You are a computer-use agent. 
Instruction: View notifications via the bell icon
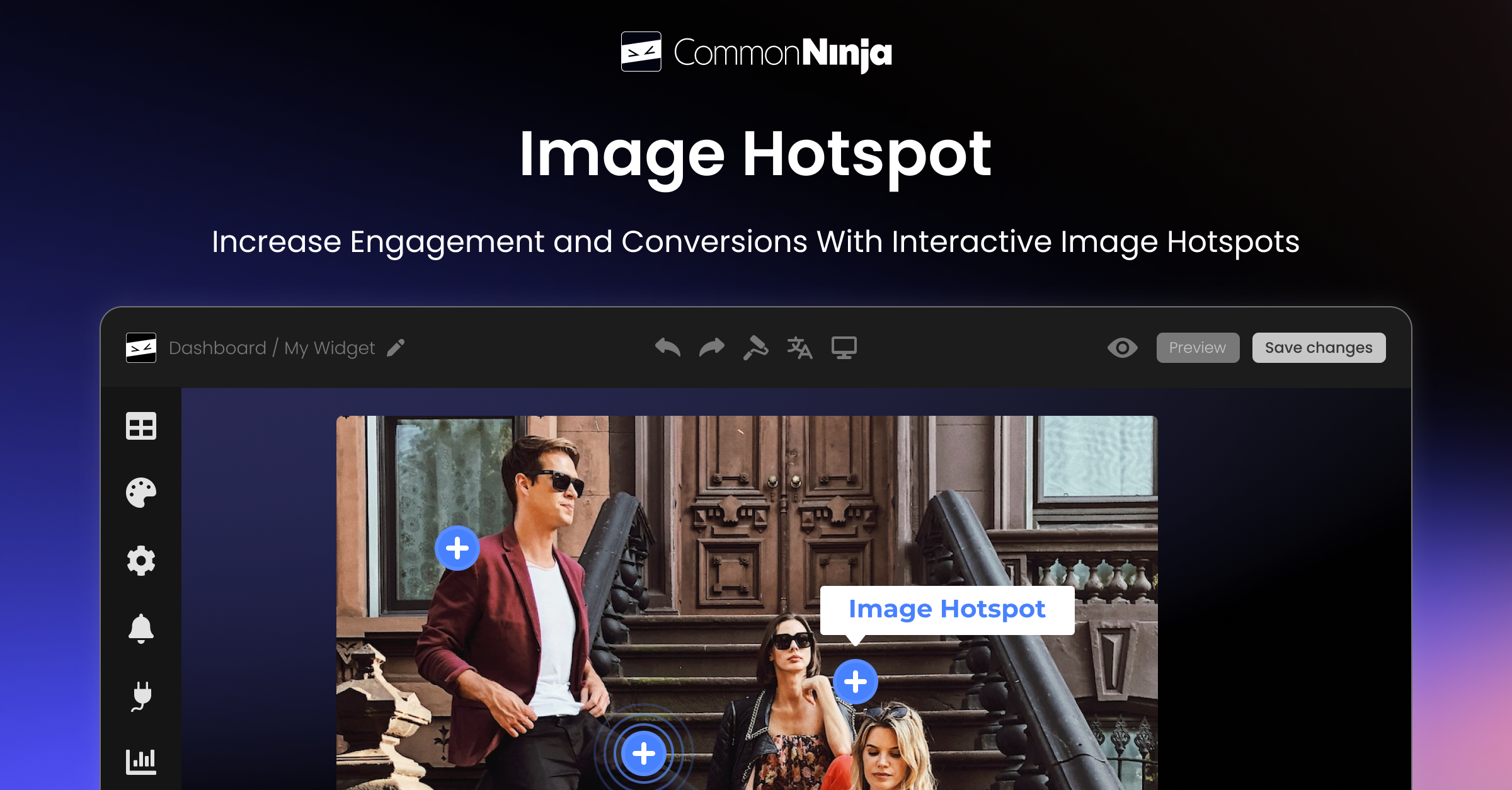pyautogui.click(x=142, y=628)
